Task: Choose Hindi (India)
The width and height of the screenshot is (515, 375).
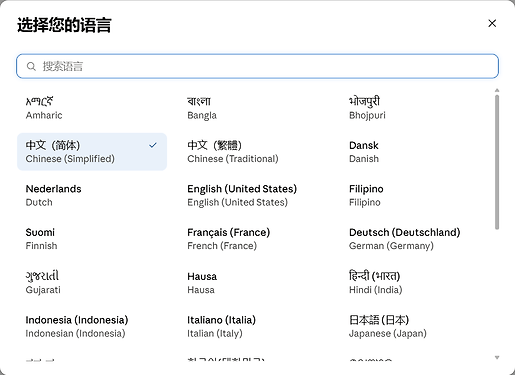Action: (415, 283)
